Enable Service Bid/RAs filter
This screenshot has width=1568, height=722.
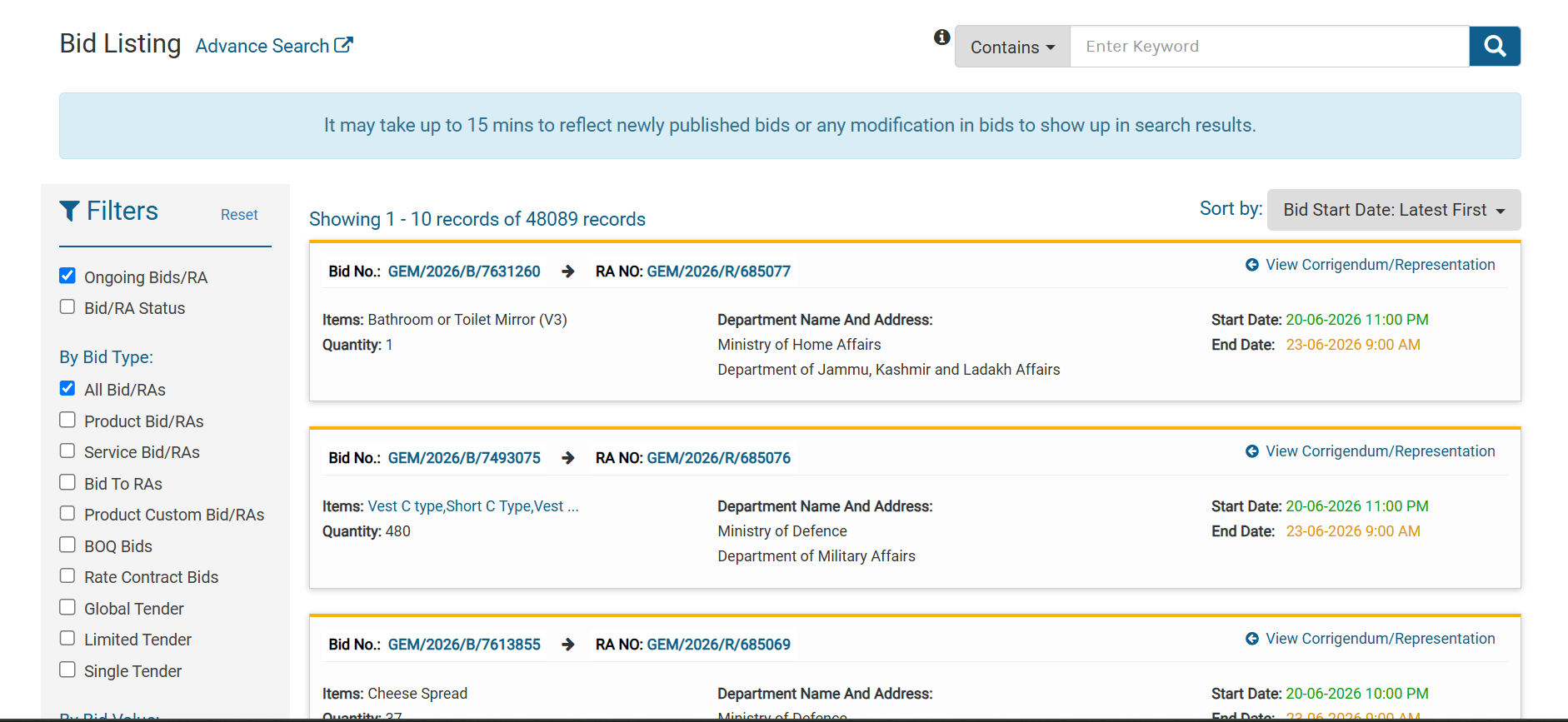[x=67, y=451]
